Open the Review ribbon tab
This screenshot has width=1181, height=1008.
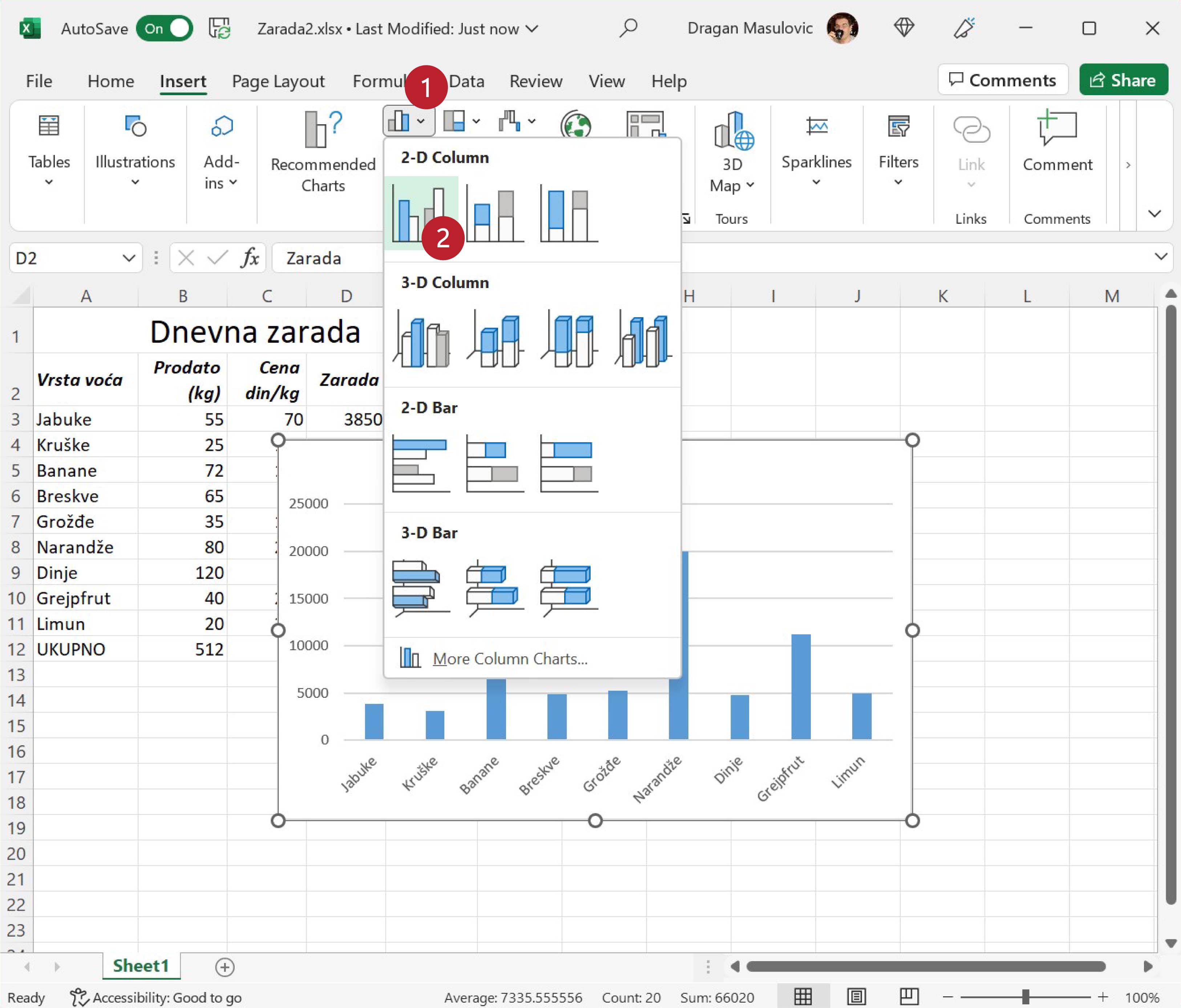(x=535, y=81)
